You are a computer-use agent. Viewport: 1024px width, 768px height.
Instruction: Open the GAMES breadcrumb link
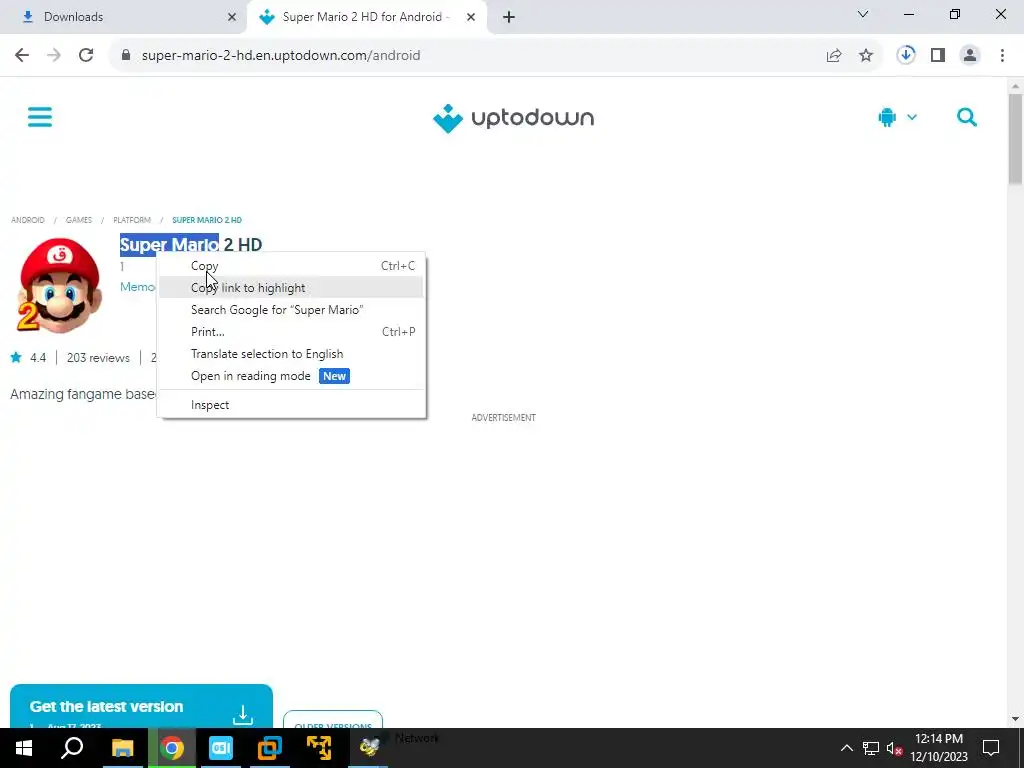pos(79,220)
